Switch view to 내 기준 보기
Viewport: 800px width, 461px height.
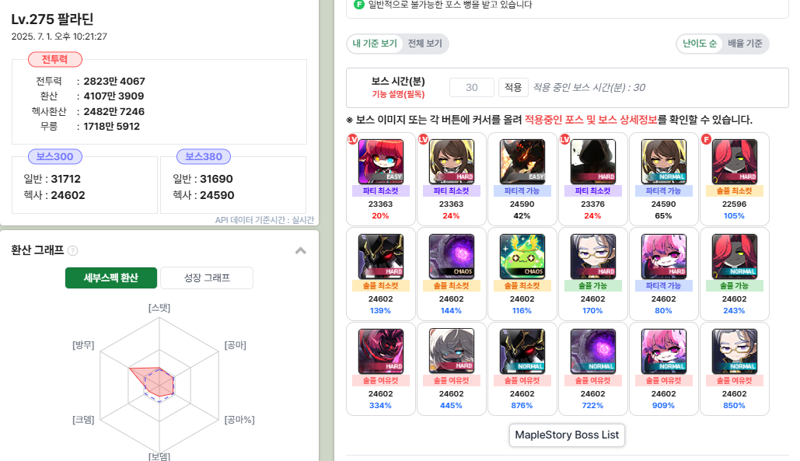[375, 43]
